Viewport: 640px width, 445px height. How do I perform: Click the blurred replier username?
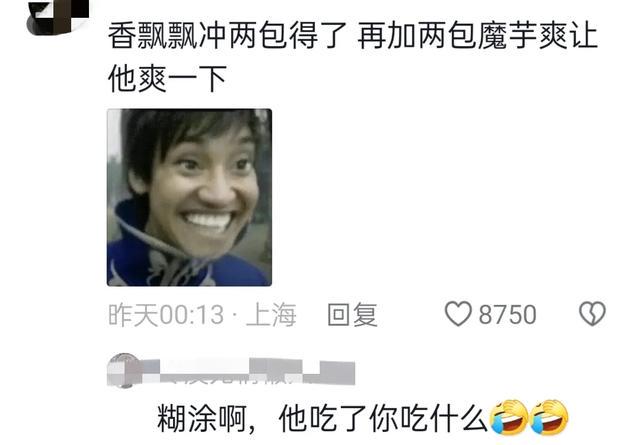click(x=250, y=372)
